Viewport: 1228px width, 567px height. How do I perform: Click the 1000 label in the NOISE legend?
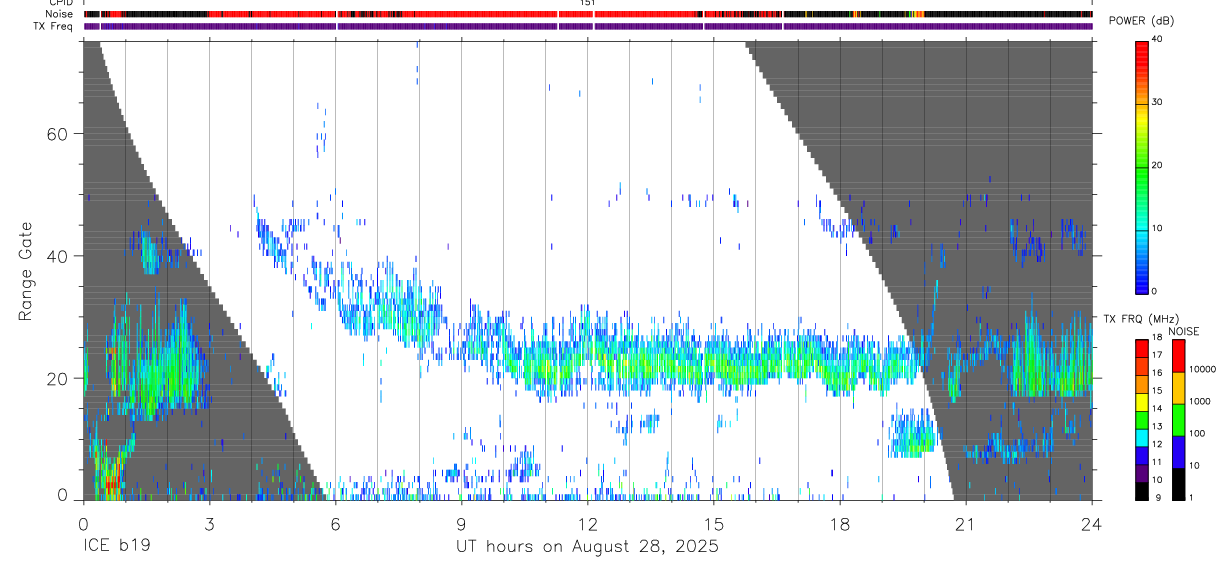point(1198,401)
